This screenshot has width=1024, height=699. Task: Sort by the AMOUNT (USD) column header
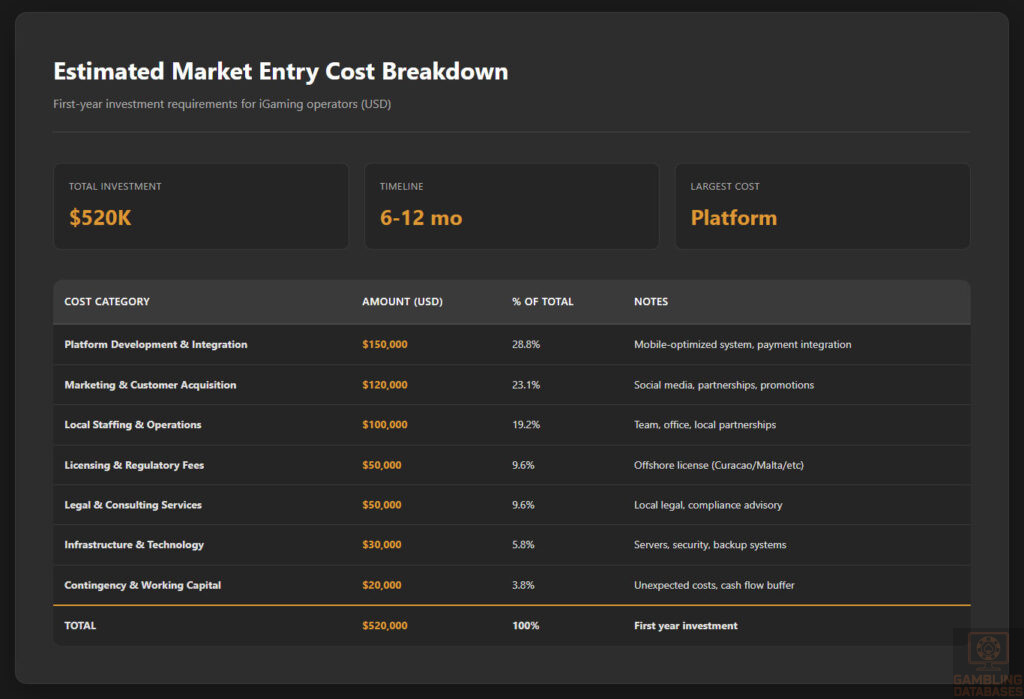402,301
